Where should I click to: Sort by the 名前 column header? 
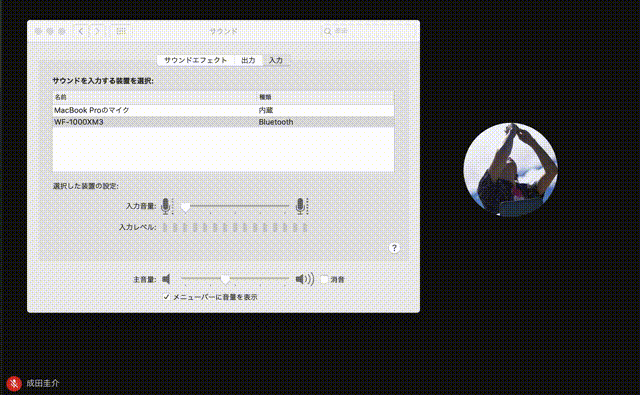[155, 97]
